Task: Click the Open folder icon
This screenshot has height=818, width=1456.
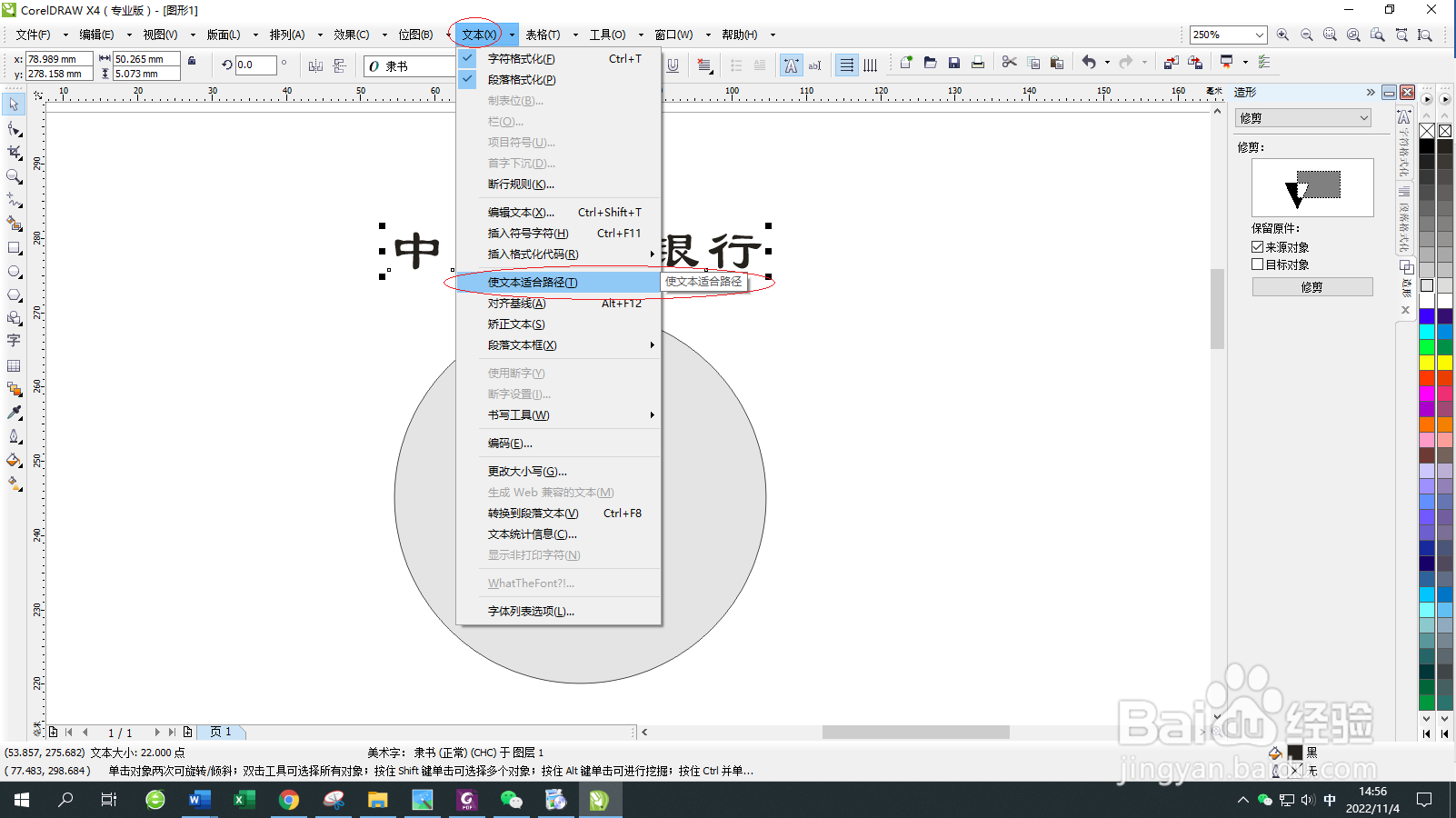Action: point(930,63)
